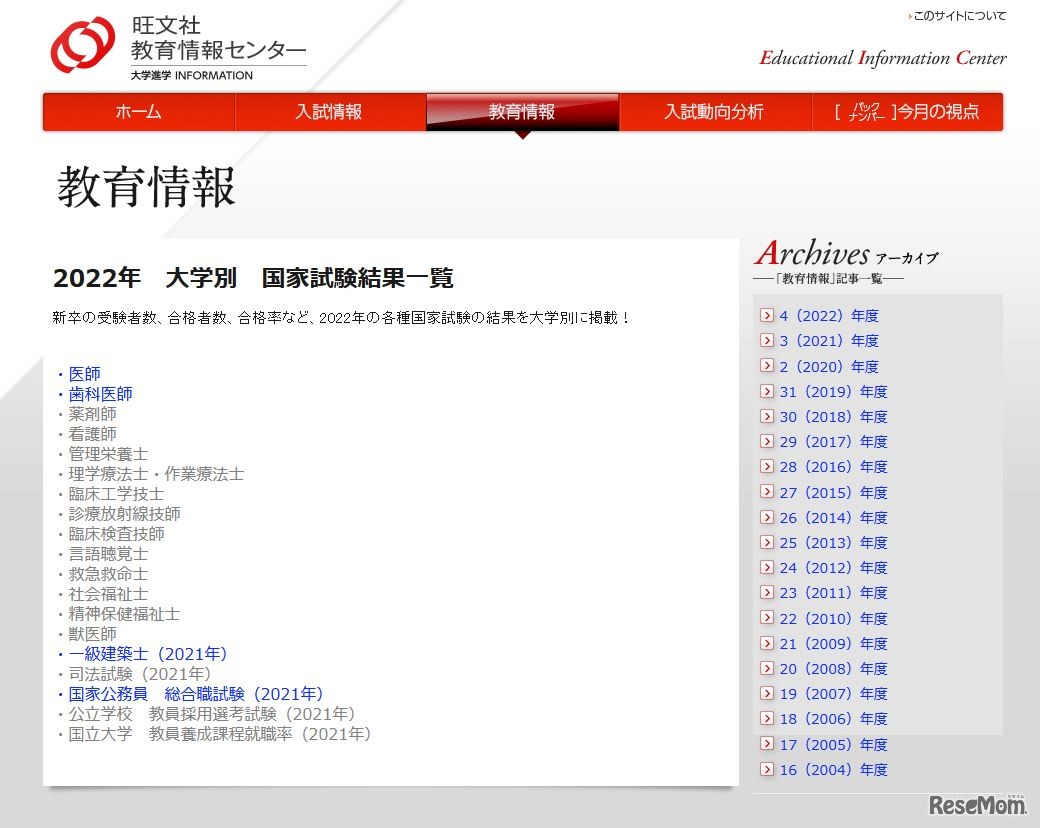Click the arrow icon beside 22（2010）年度

pyautogui.click(x=768, y=618)
